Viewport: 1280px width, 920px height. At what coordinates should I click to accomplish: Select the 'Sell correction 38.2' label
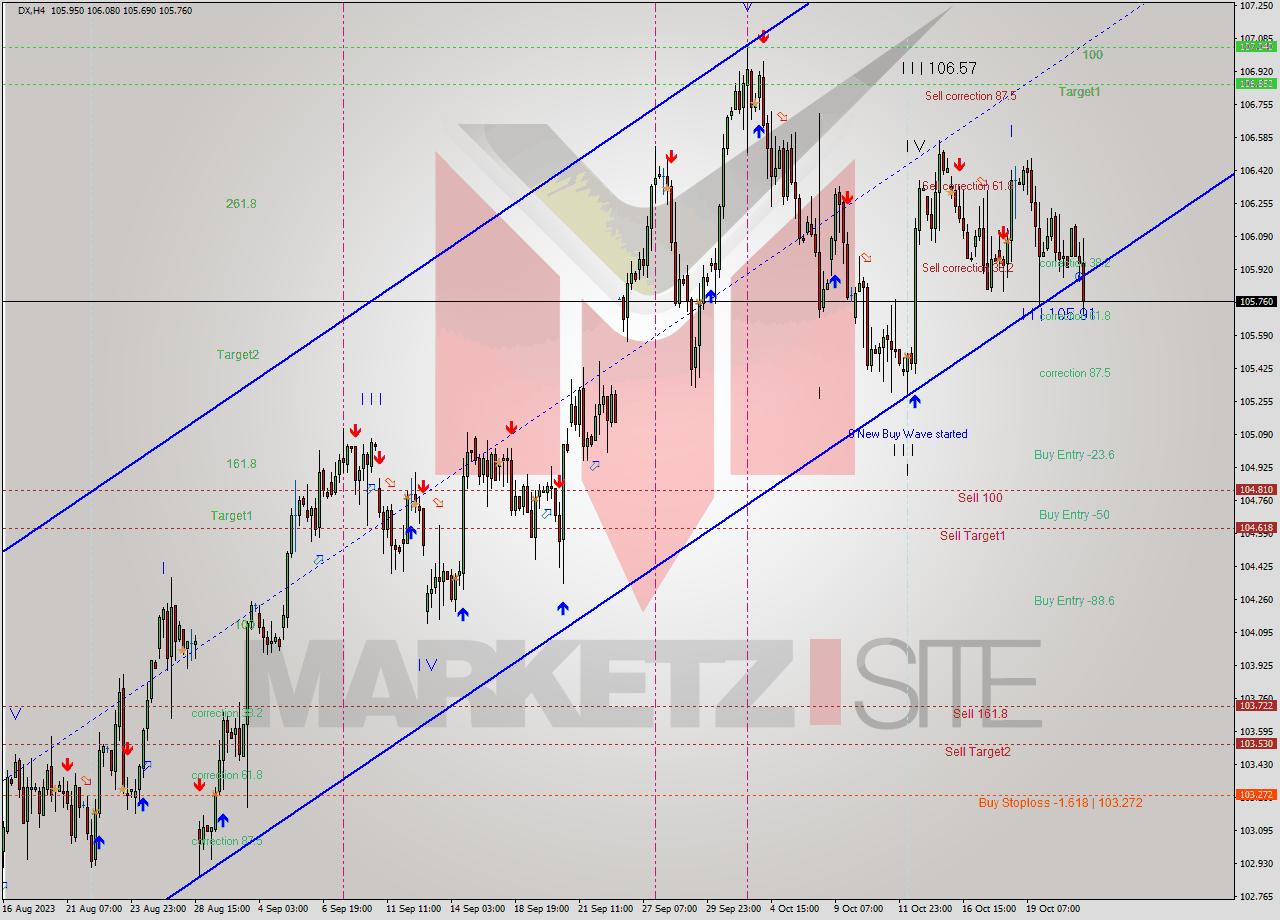[967, 268]
